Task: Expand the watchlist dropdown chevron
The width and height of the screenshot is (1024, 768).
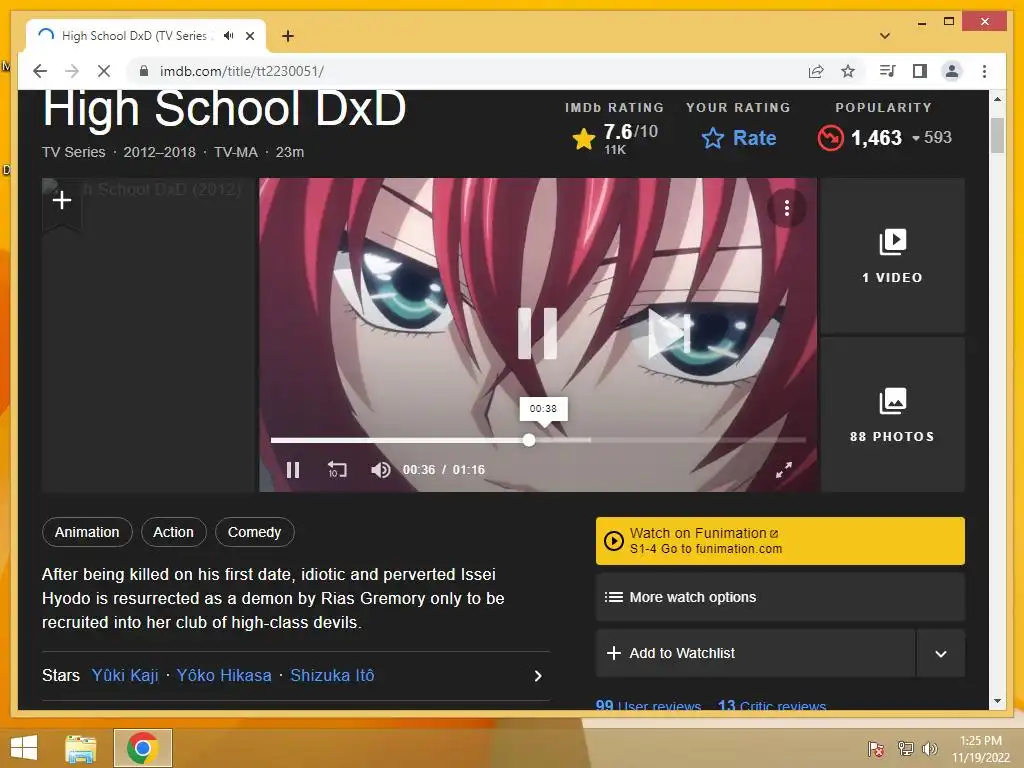Action: pos(940,653)
